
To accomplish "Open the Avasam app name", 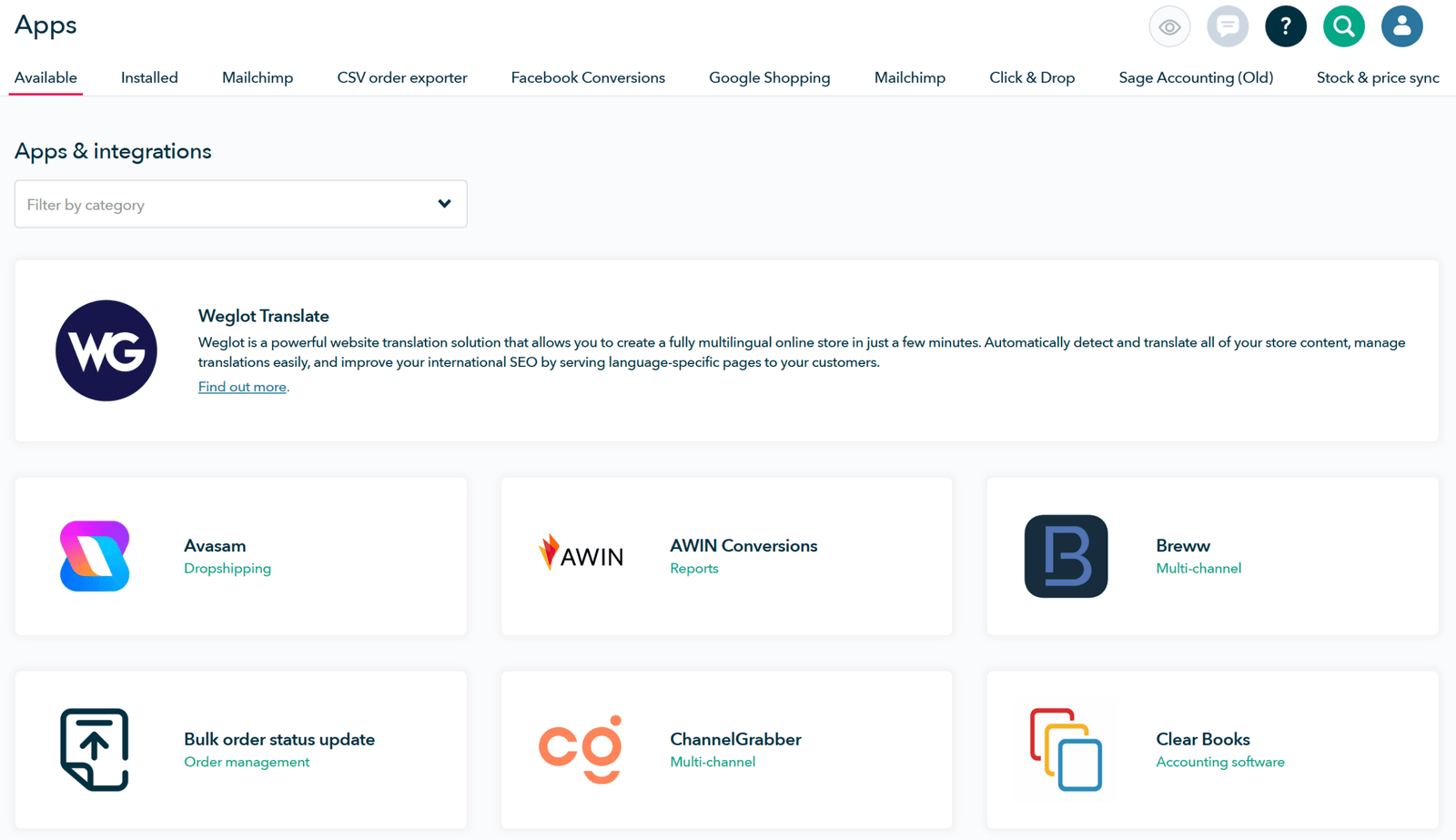I will coord(215,545).
